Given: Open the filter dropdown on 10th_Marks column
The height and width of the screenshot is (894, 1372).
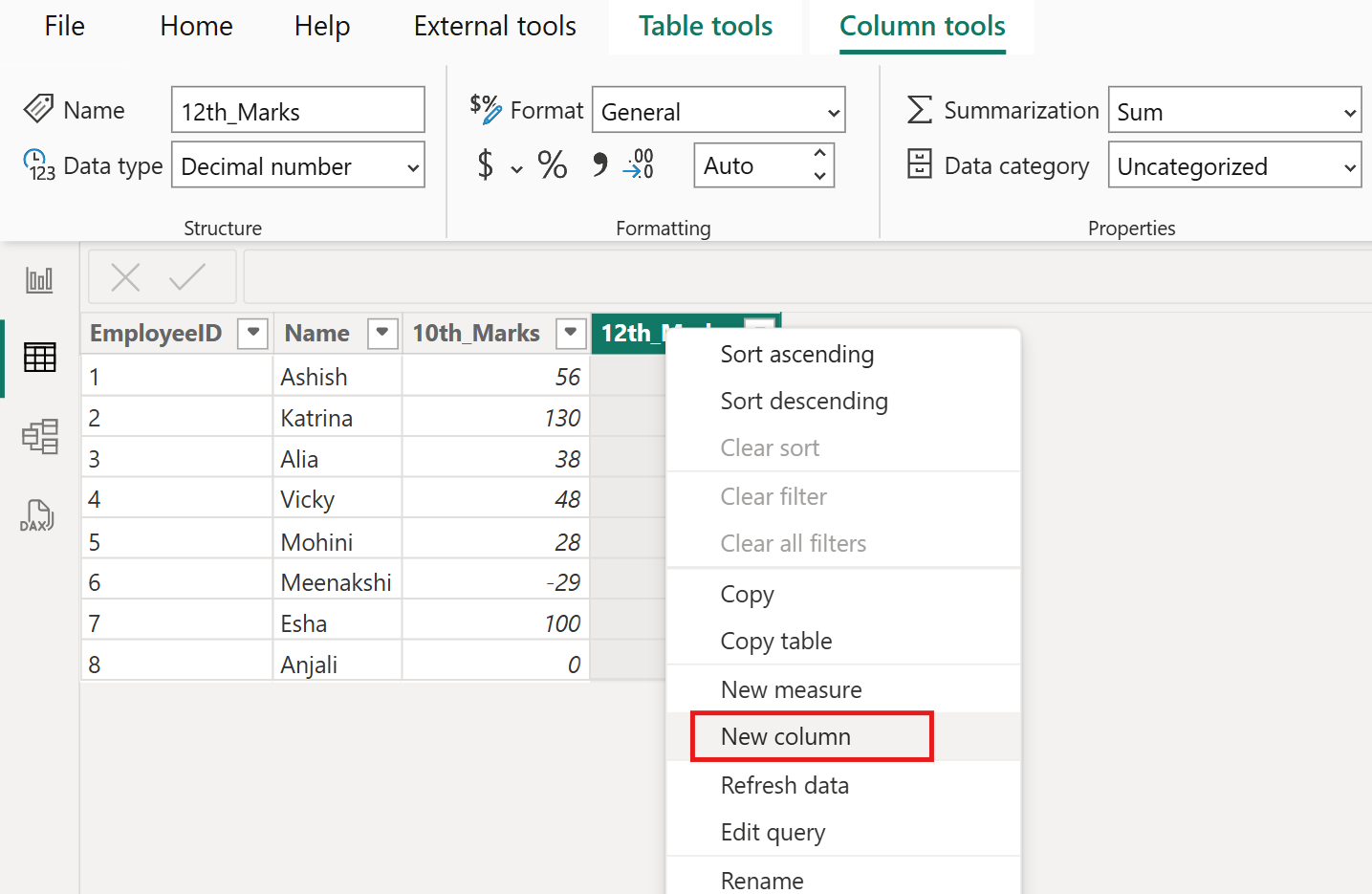Looking at the screenshot, I should pos(570,333).
